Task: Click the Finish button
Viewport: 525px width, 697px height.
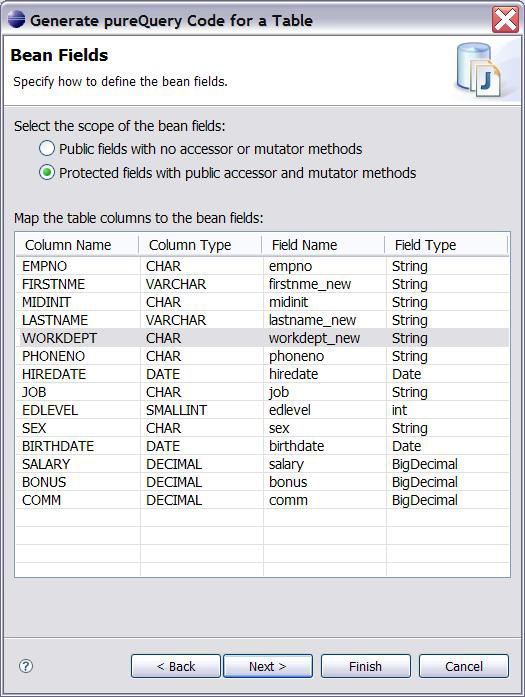Action: coord(365,666)
